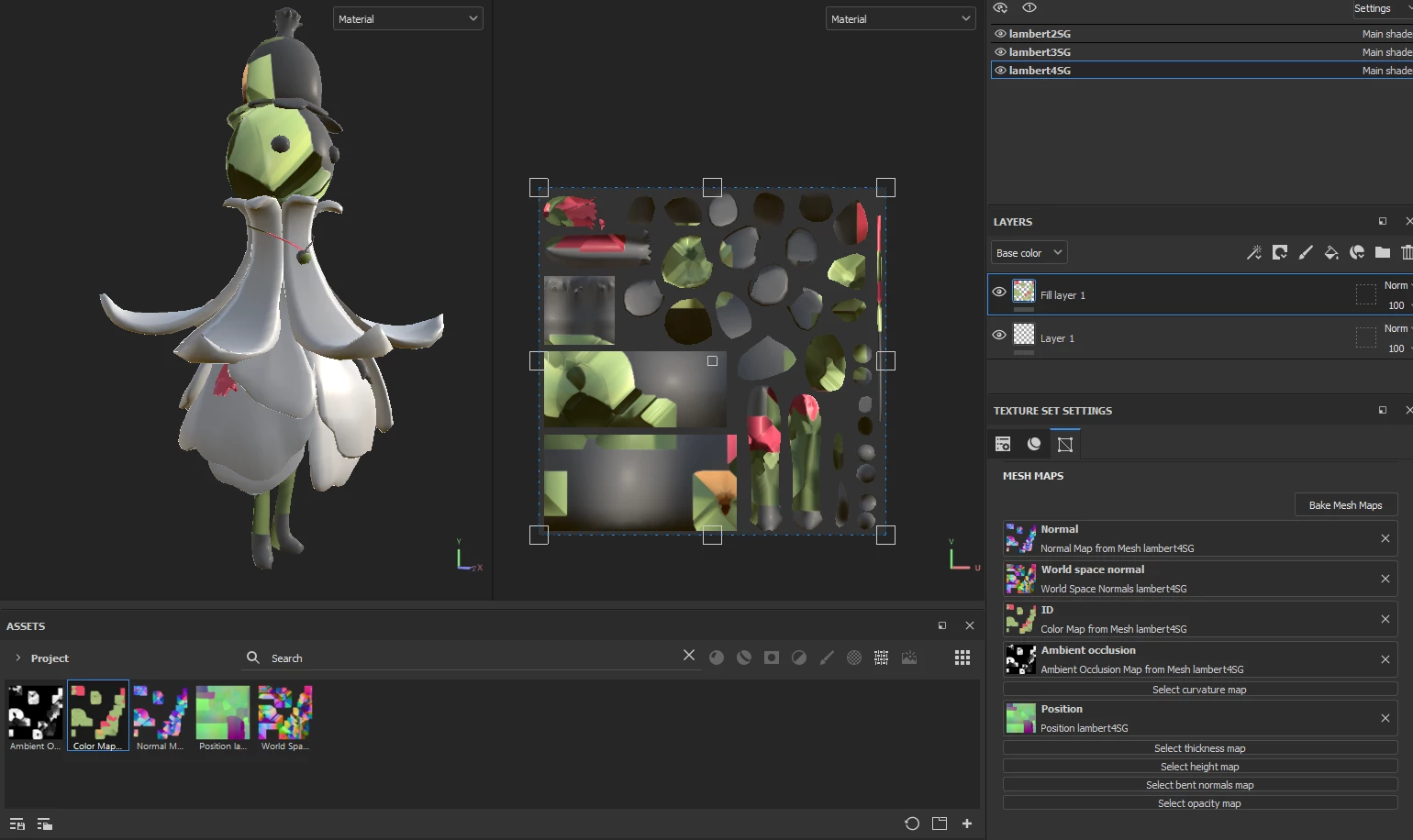Image resolution: width=1413 pixels, height=840 pixels.
Task: Toggle visibility of lambert4SG texture set
Action: tap(1000, 71)
